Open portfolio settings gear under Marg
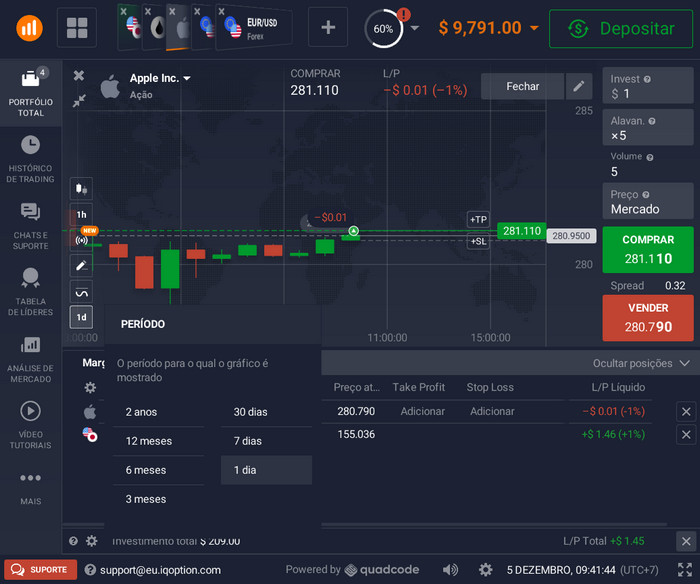 pos(90,387)
